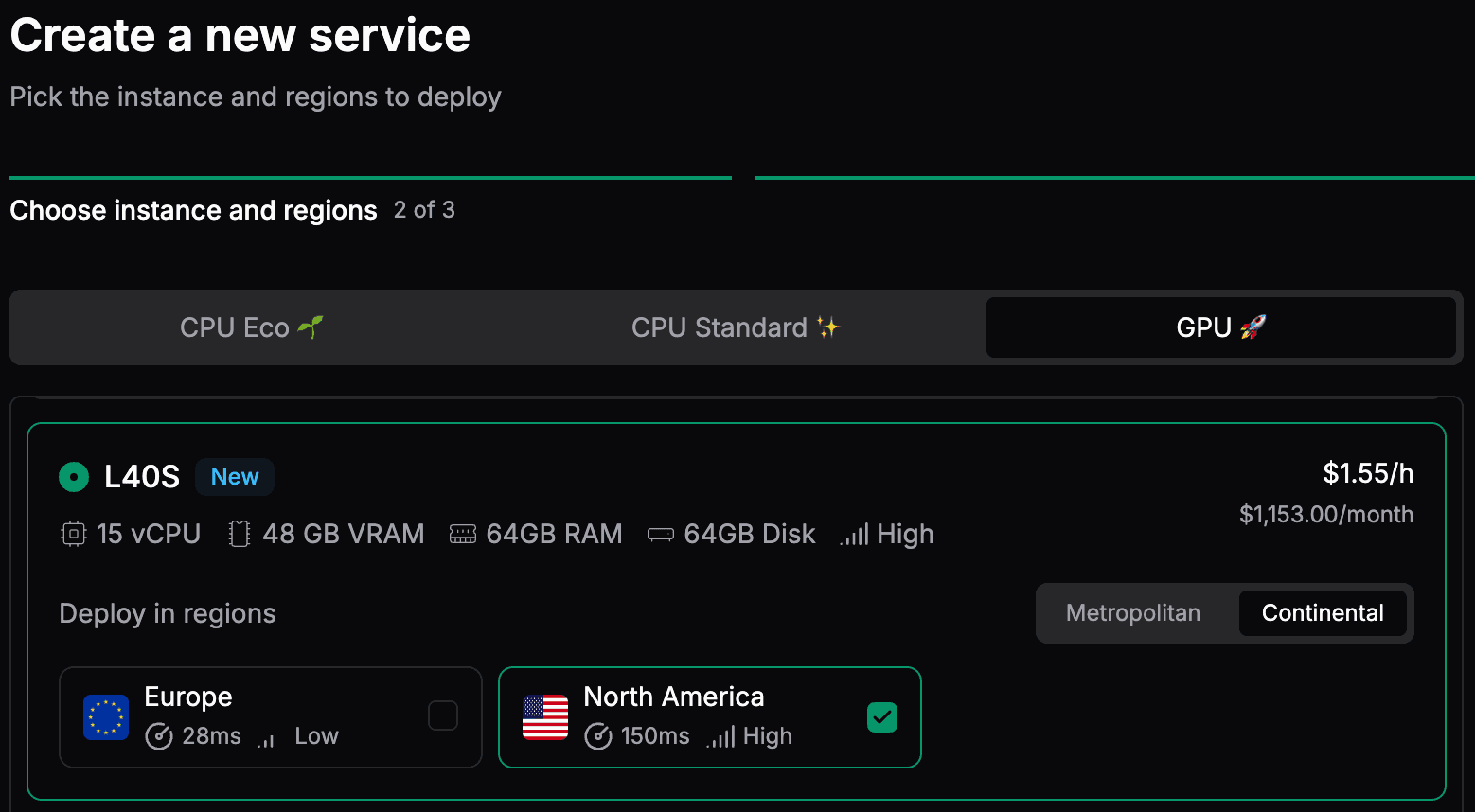
Task: Uncheck the North America region checkbox
Action: (882, 717)
